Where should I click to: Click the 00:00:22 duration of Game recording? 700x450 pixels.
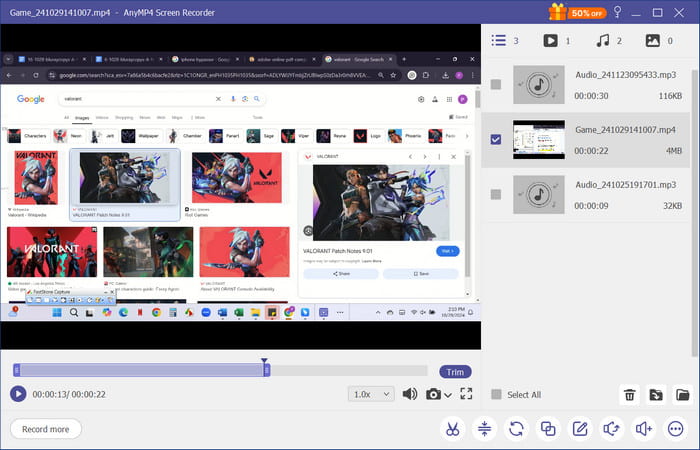click(591, 151)
